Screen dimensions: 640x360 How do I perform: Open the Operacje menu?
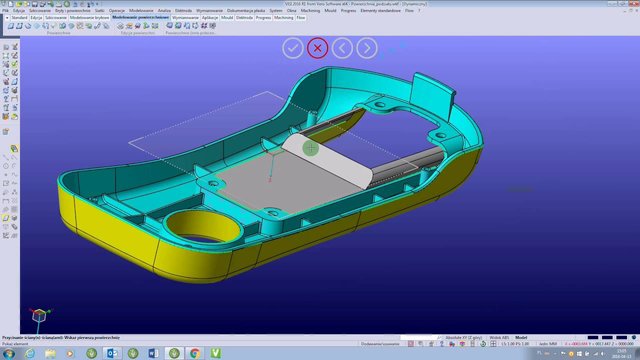point(117,11)
